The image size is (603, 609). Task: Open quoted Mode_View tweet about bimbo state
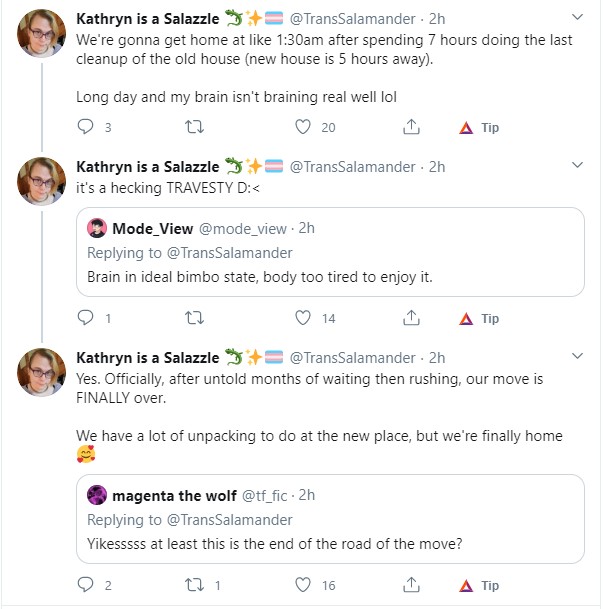[330, 252]
